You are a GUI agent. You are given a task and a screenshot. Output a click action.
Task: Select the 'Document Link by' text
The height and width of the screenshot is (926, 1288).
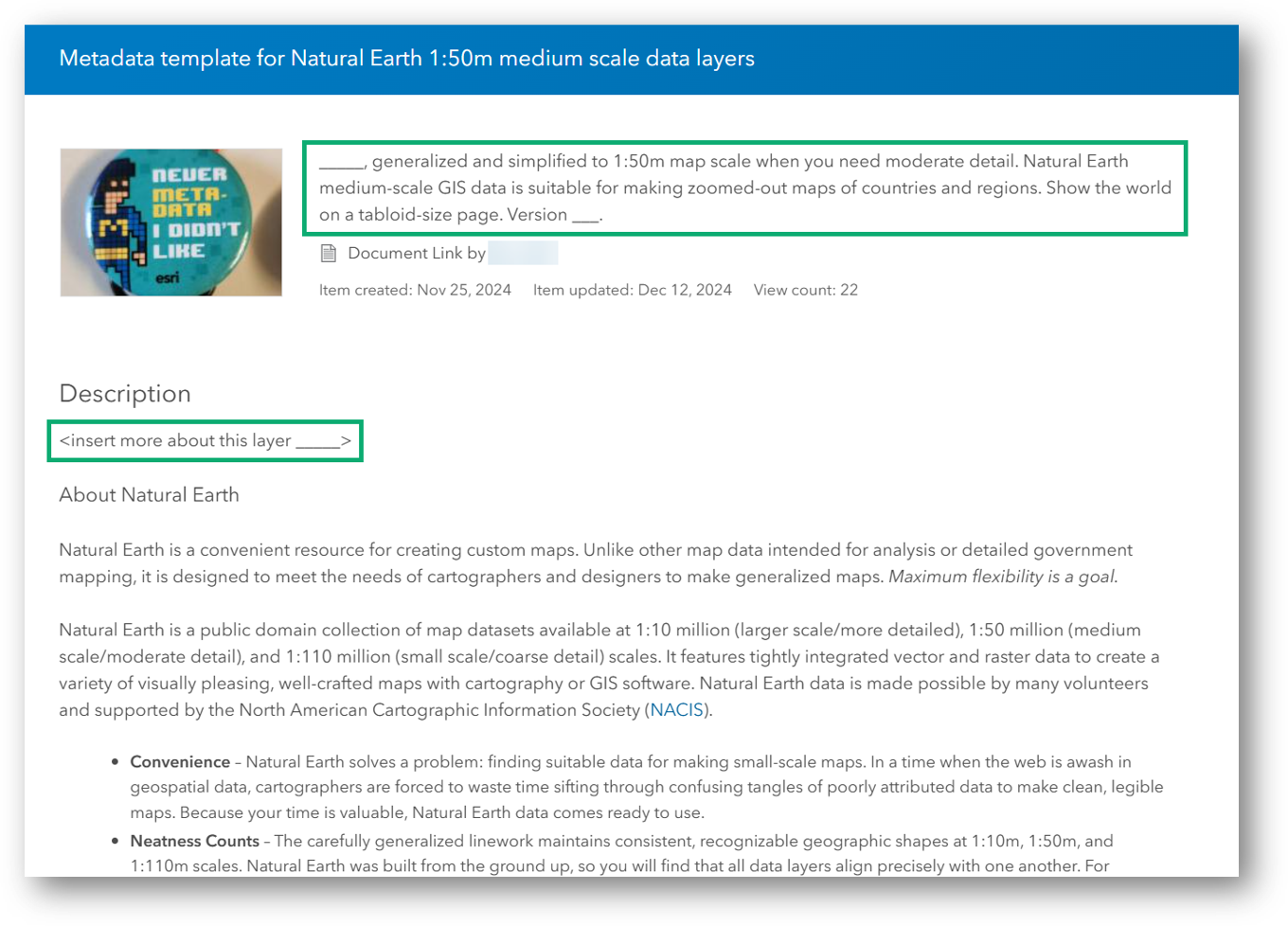pyautogui.click(x=417, y=253)
